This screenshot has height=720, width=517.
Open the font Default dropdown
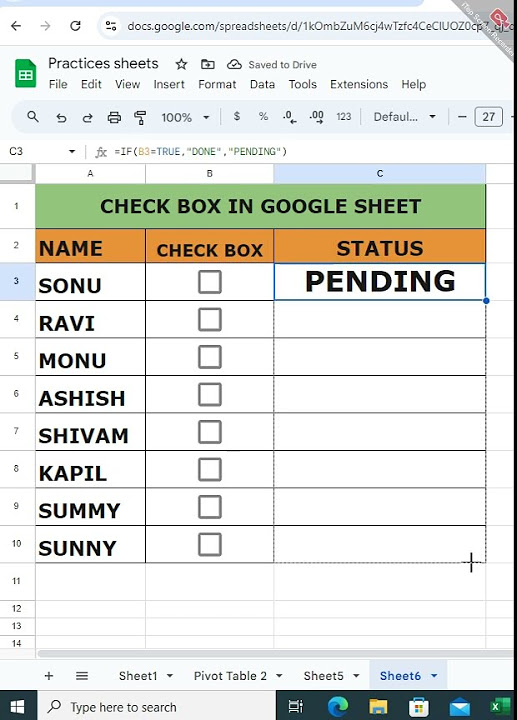(405, 117)
